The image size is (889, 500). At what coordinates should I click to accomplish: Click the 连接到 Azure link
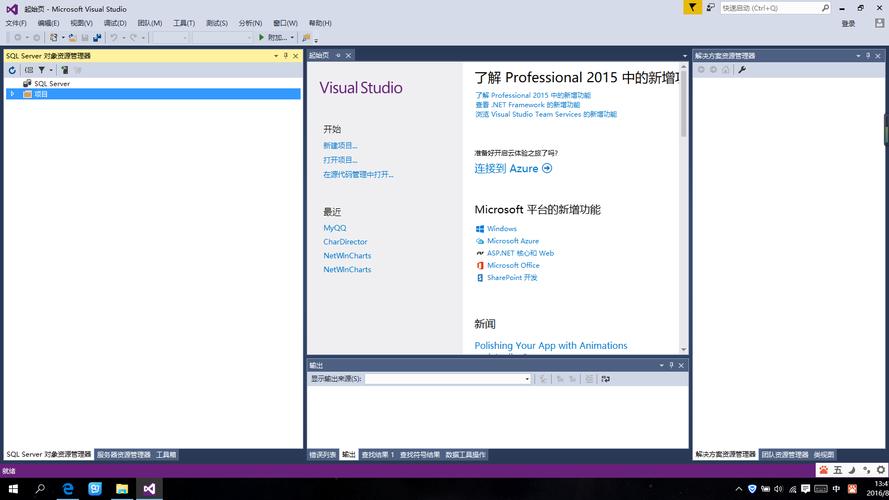pyautogui.click(x=512, y=169)
